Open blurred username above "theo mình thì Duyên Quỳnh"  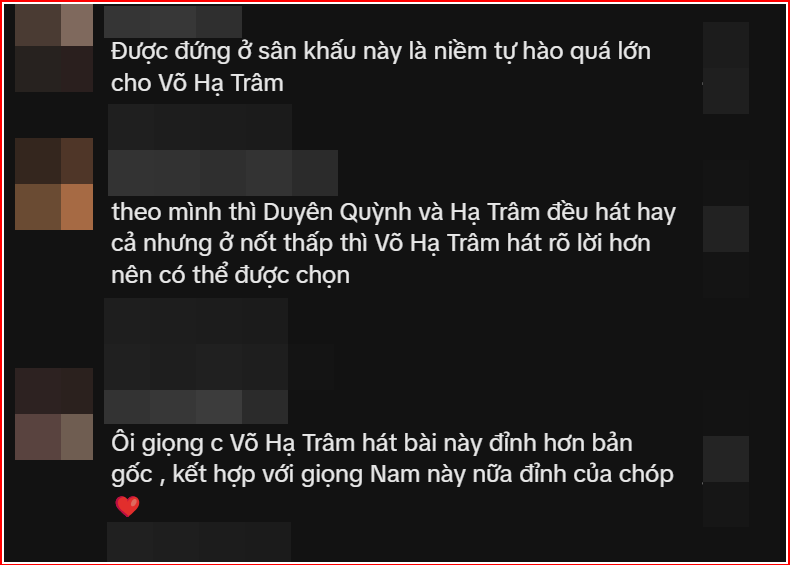(223, 172)
